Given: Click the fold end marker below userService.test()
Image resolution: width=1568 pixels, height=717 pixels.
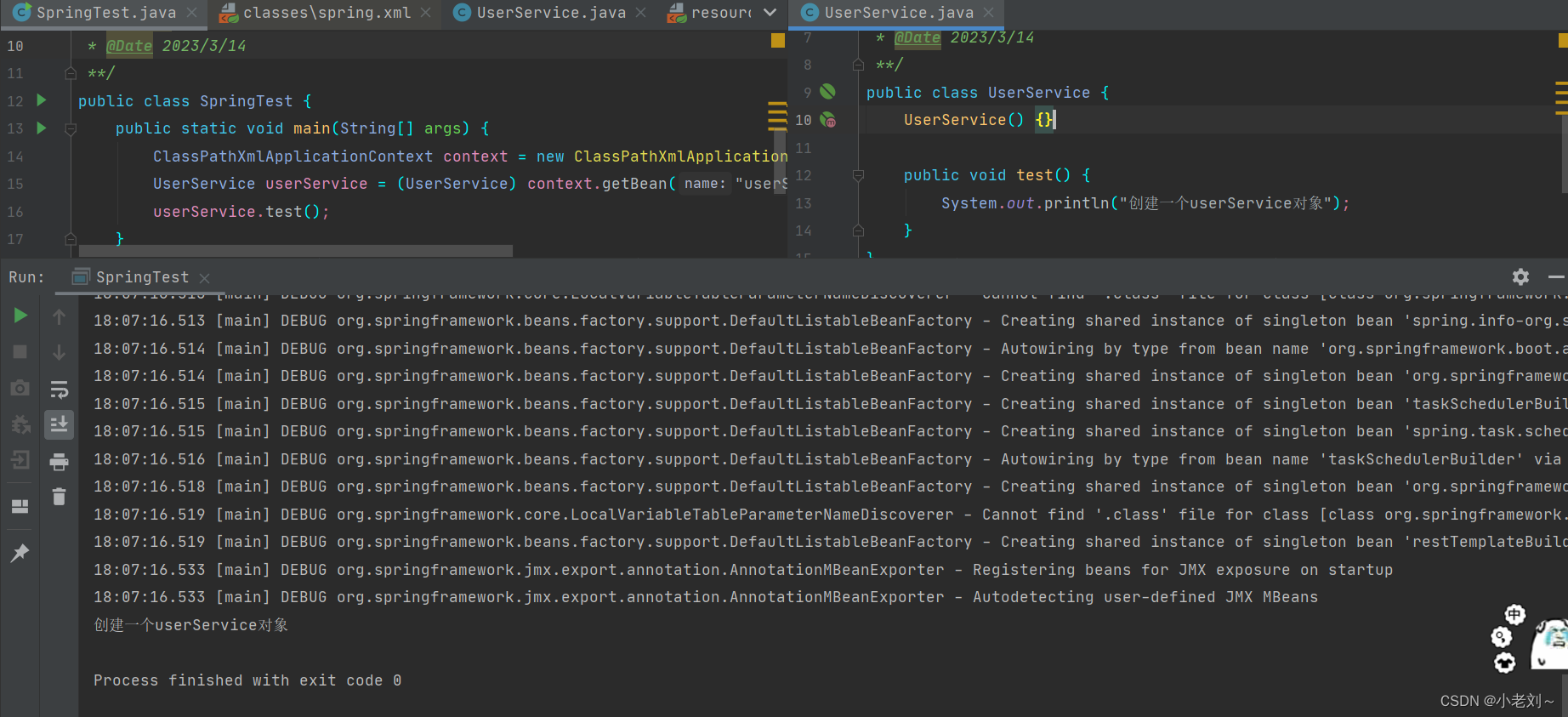Looking at the screenshot, I should tap(71, 239).
